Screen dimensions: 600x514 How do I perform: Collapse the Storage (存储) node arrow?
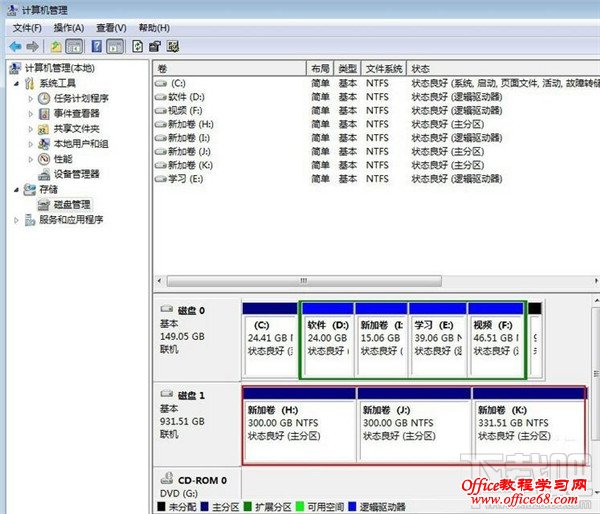tap(16, 189)
